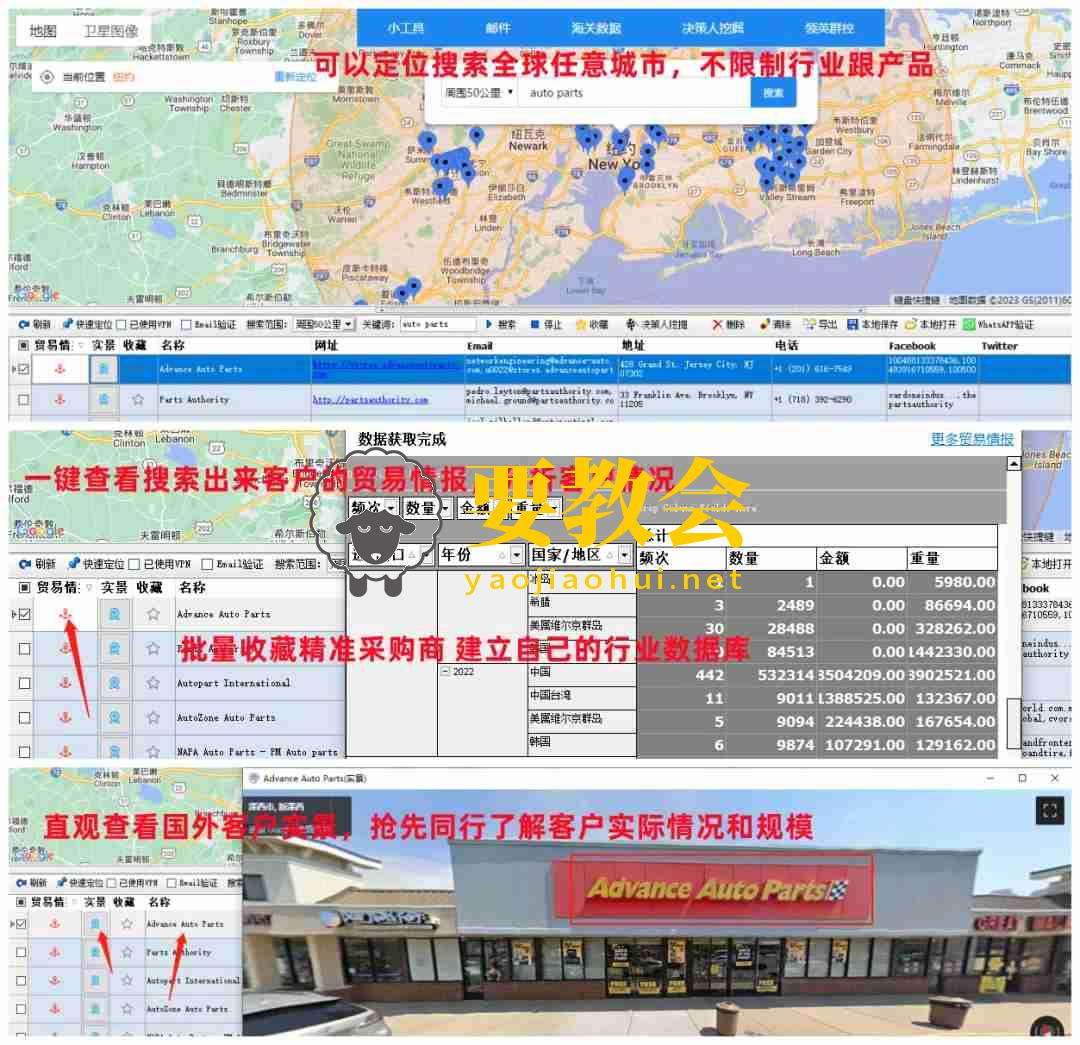Click the 收藏 star icon in the toolbar

click(x=581, y=324)
